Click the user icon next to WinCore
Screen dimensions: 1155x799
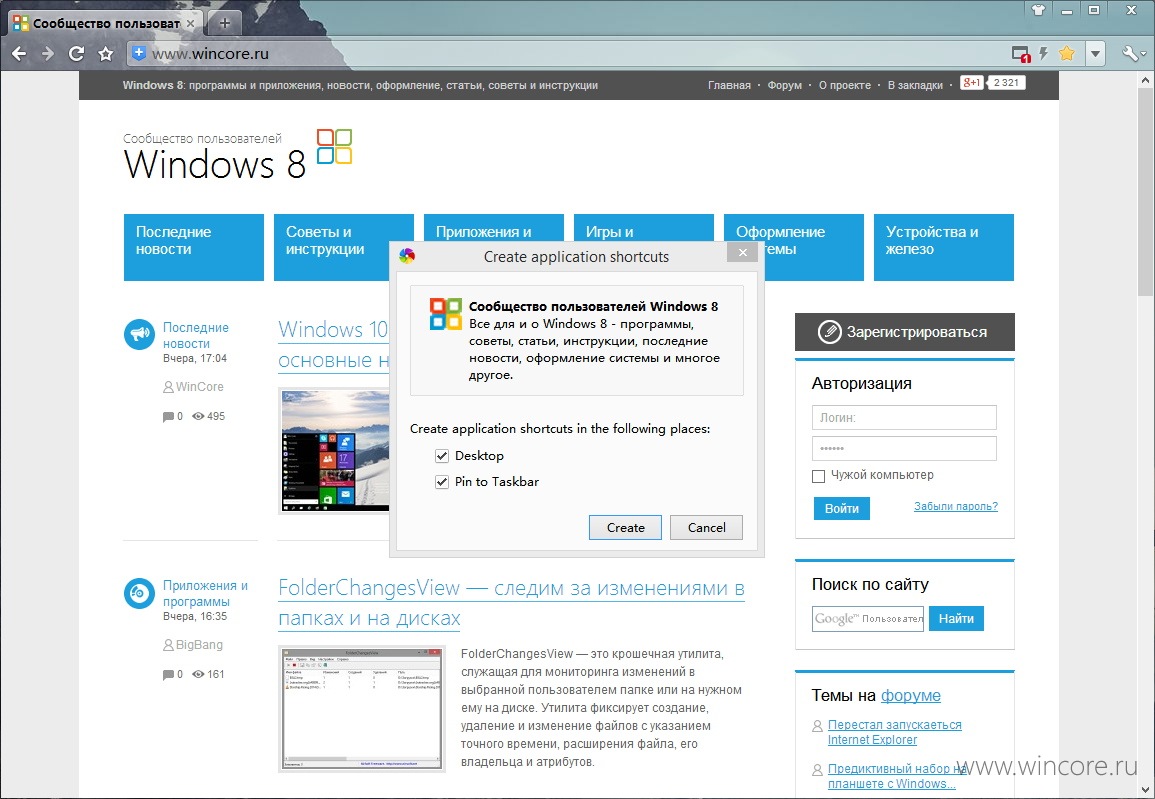click(x=168, y=387)
